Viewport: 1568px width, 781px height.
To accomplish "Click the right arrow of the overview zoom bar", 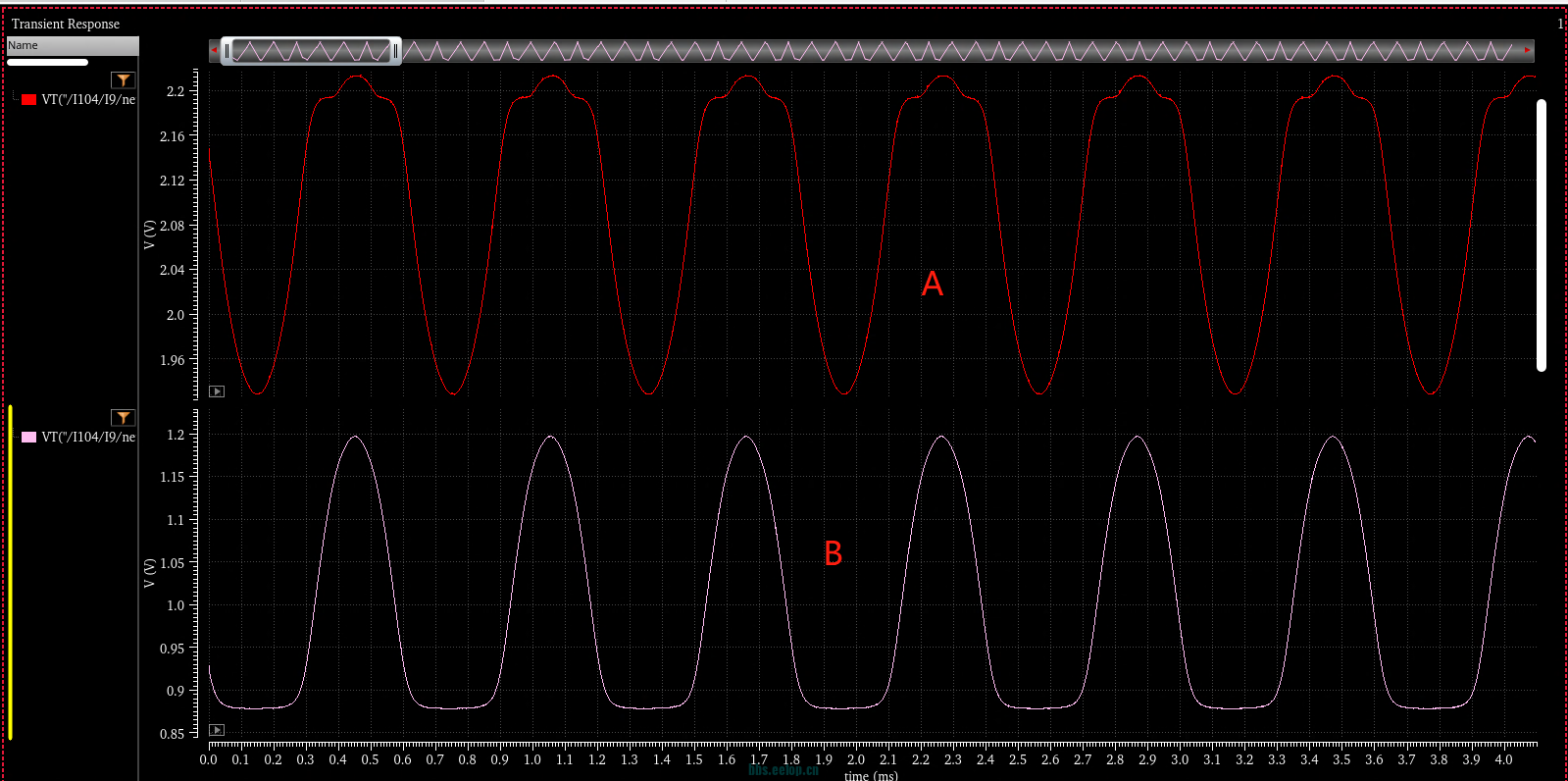I will click(x=1528, y=50).
